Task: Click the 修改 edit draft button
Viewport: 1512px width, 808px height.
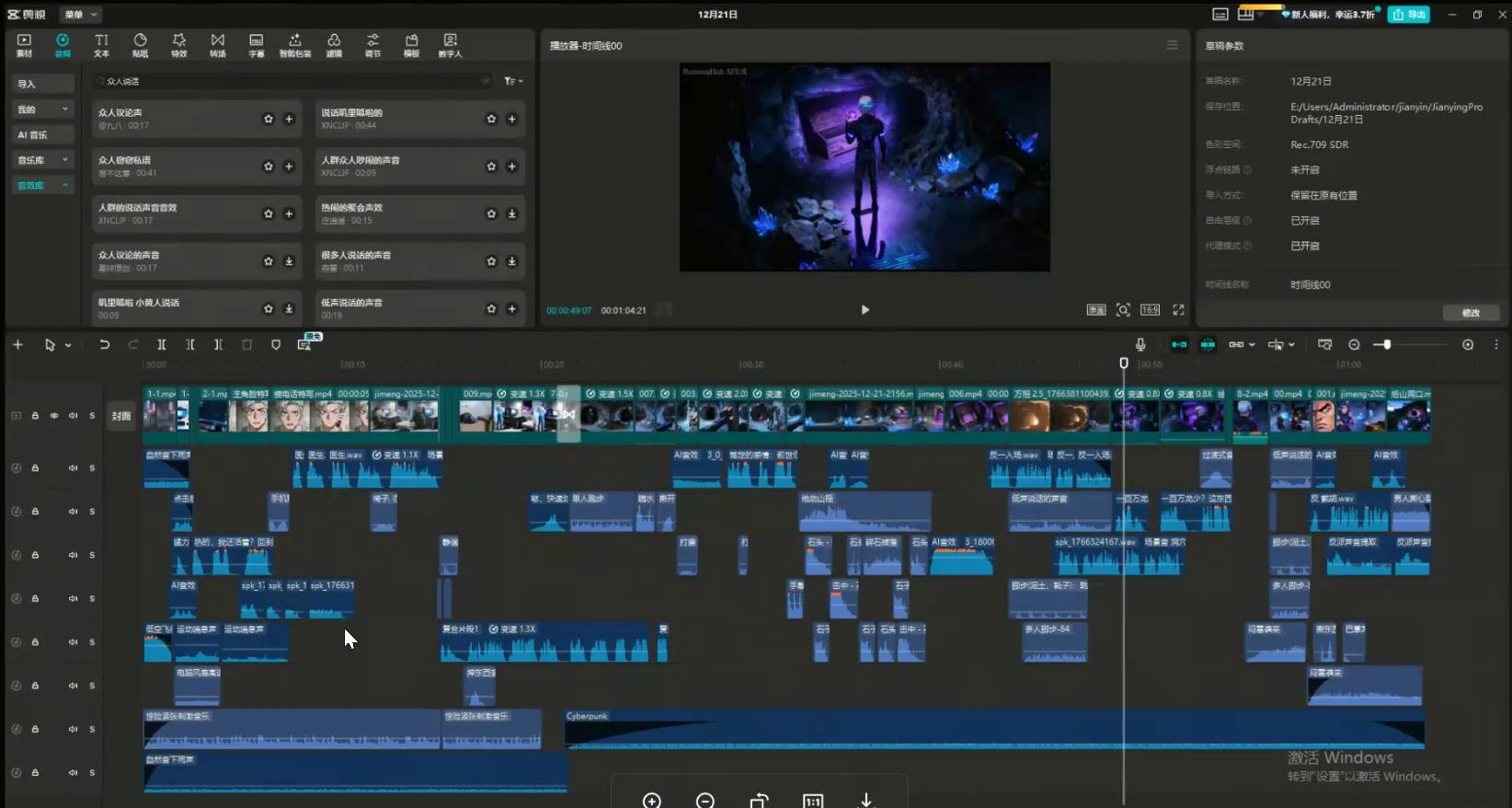Action: [x=1471, y=313]
